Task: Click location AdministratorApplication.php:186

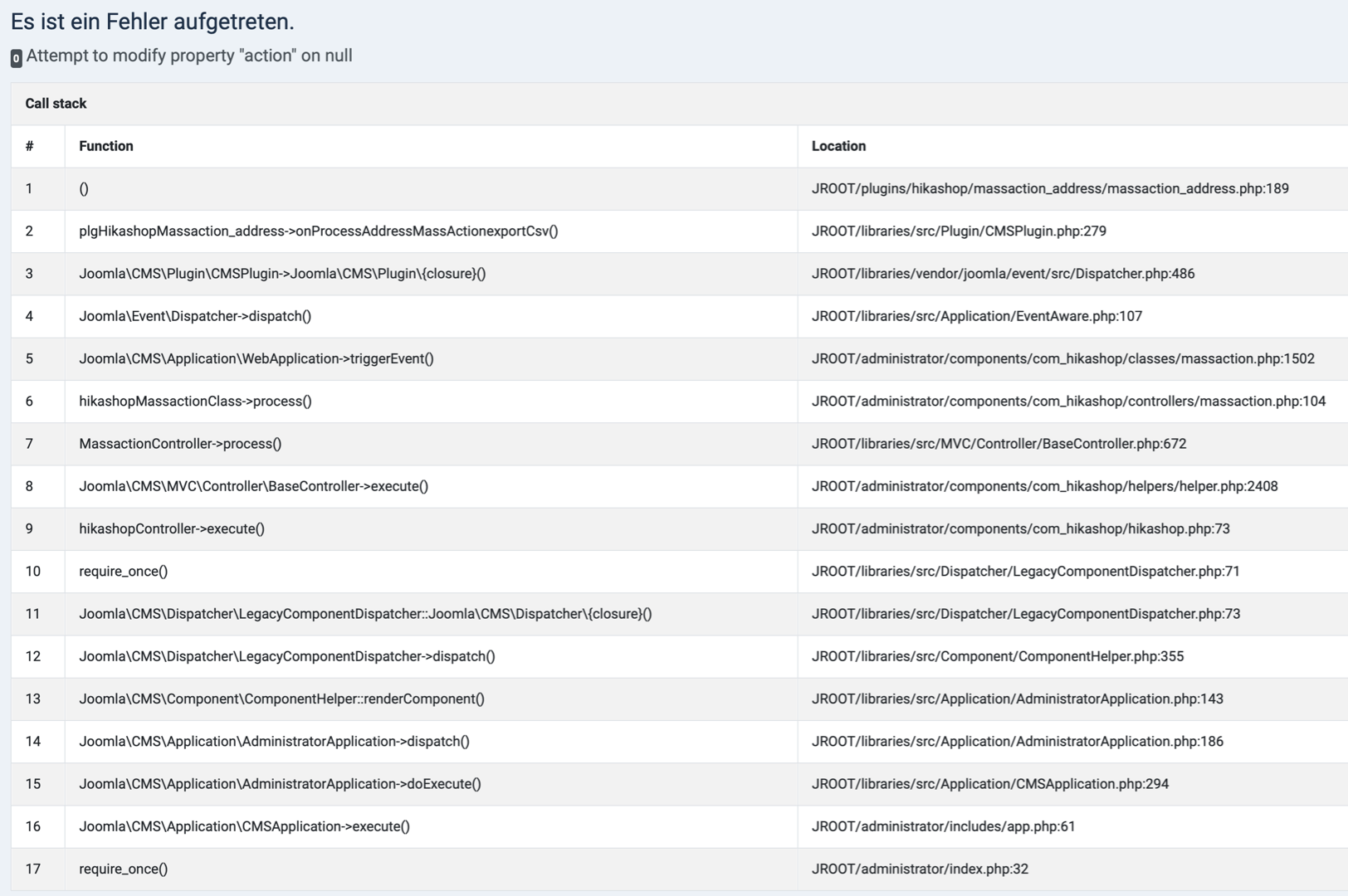Action: point(1017,741)
